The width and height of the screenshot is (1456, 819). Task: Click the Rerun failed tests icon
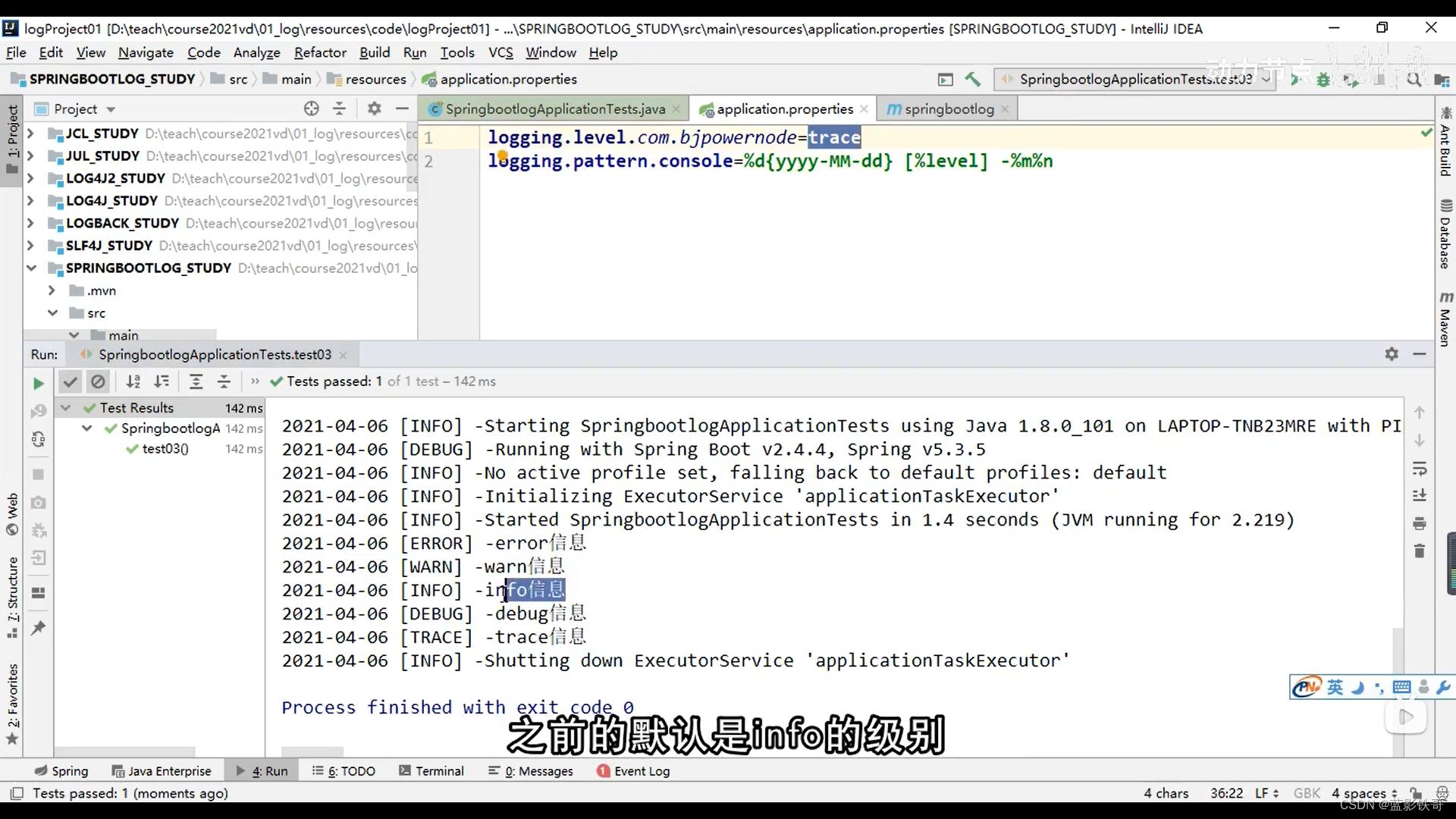coord(39,412)
